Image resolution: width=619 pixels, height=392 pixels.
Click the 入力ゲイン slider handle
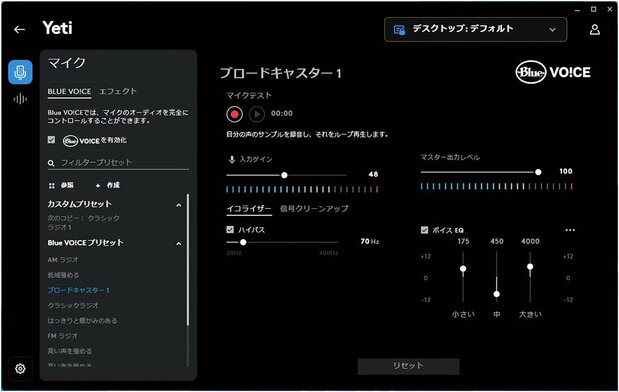[x=284, y=175]
